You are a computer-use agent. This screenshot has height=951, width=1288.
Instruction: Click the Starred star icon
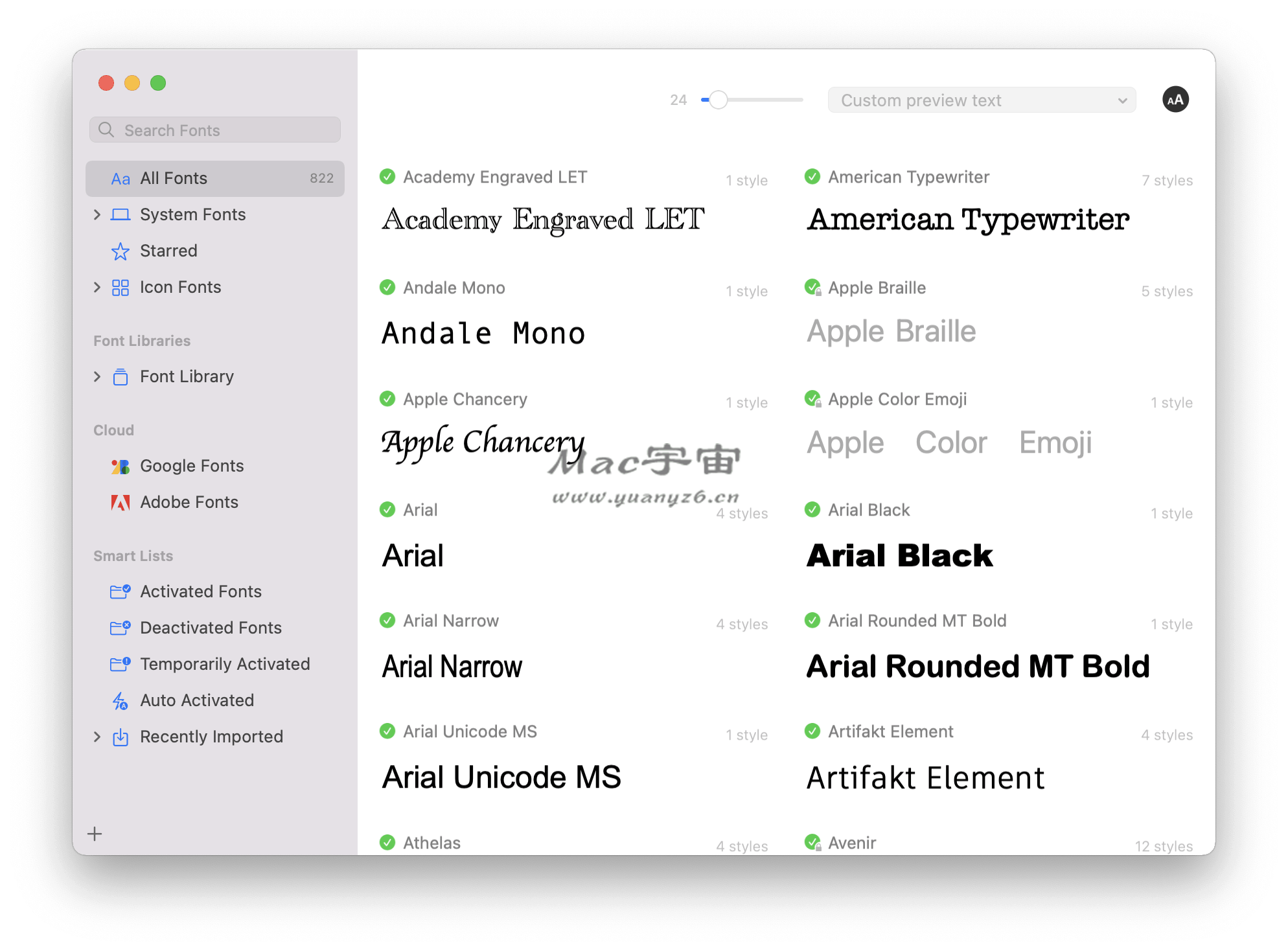[121, 251]
